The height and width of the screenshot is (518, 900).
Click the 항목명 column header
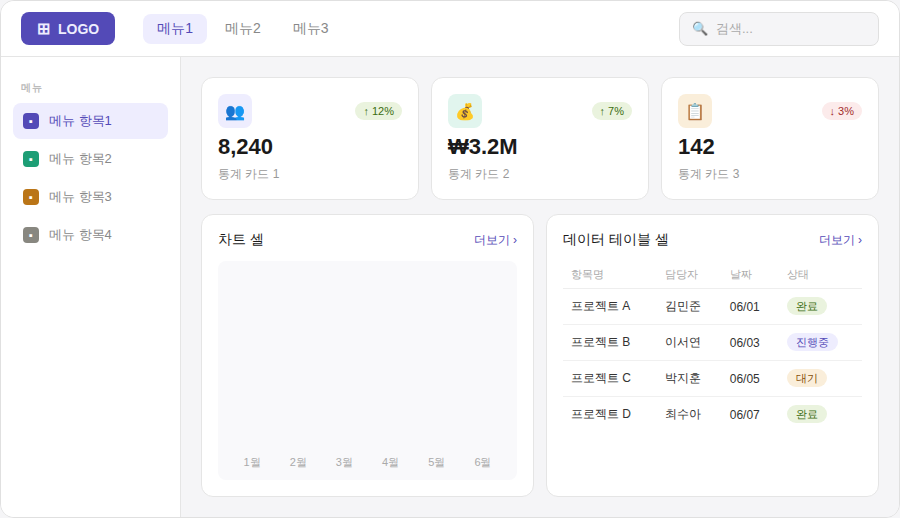point(587,275)
